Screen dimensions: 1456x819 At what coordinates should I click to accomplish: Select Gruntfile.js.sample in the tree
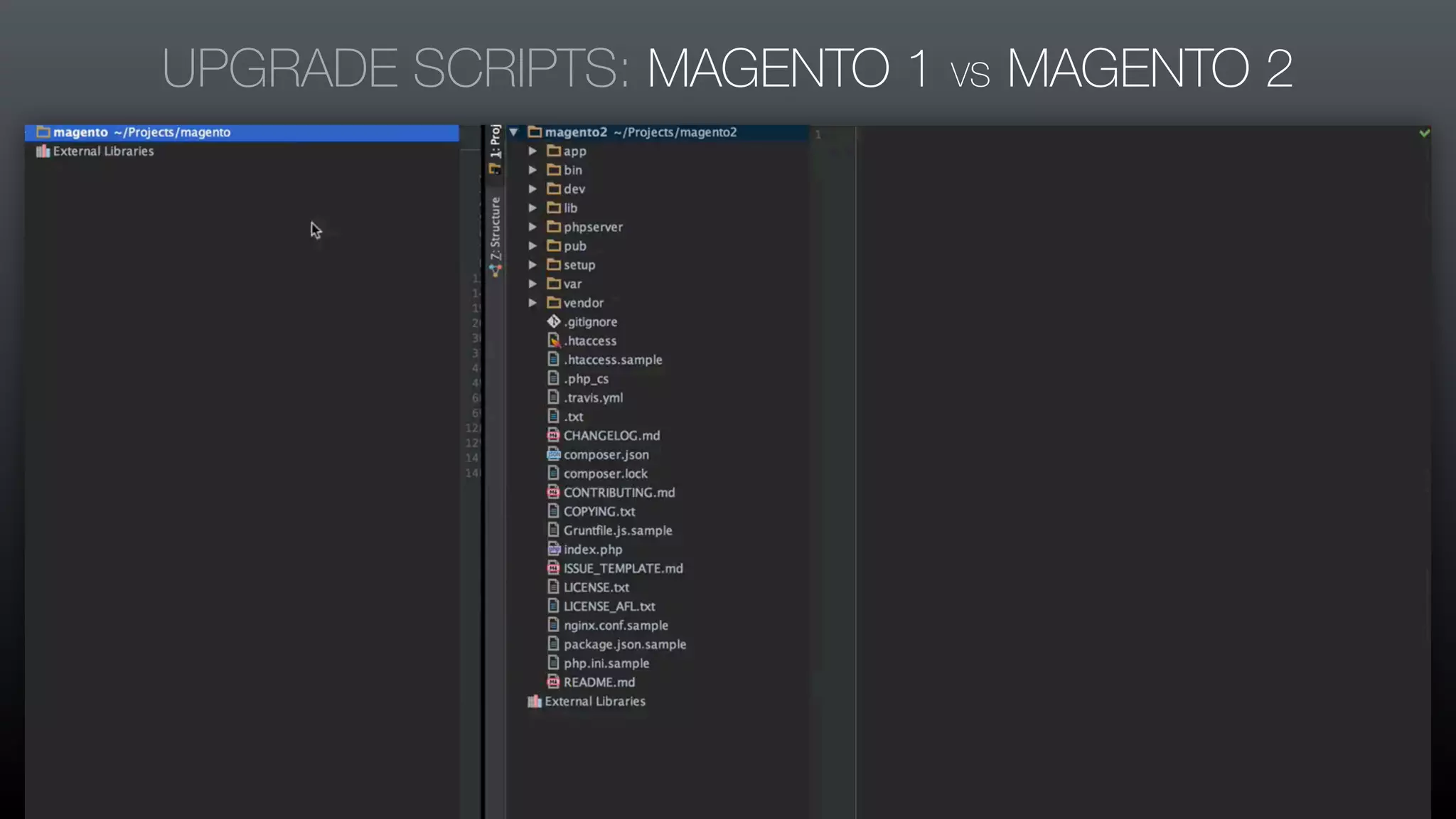click(618, 530)
